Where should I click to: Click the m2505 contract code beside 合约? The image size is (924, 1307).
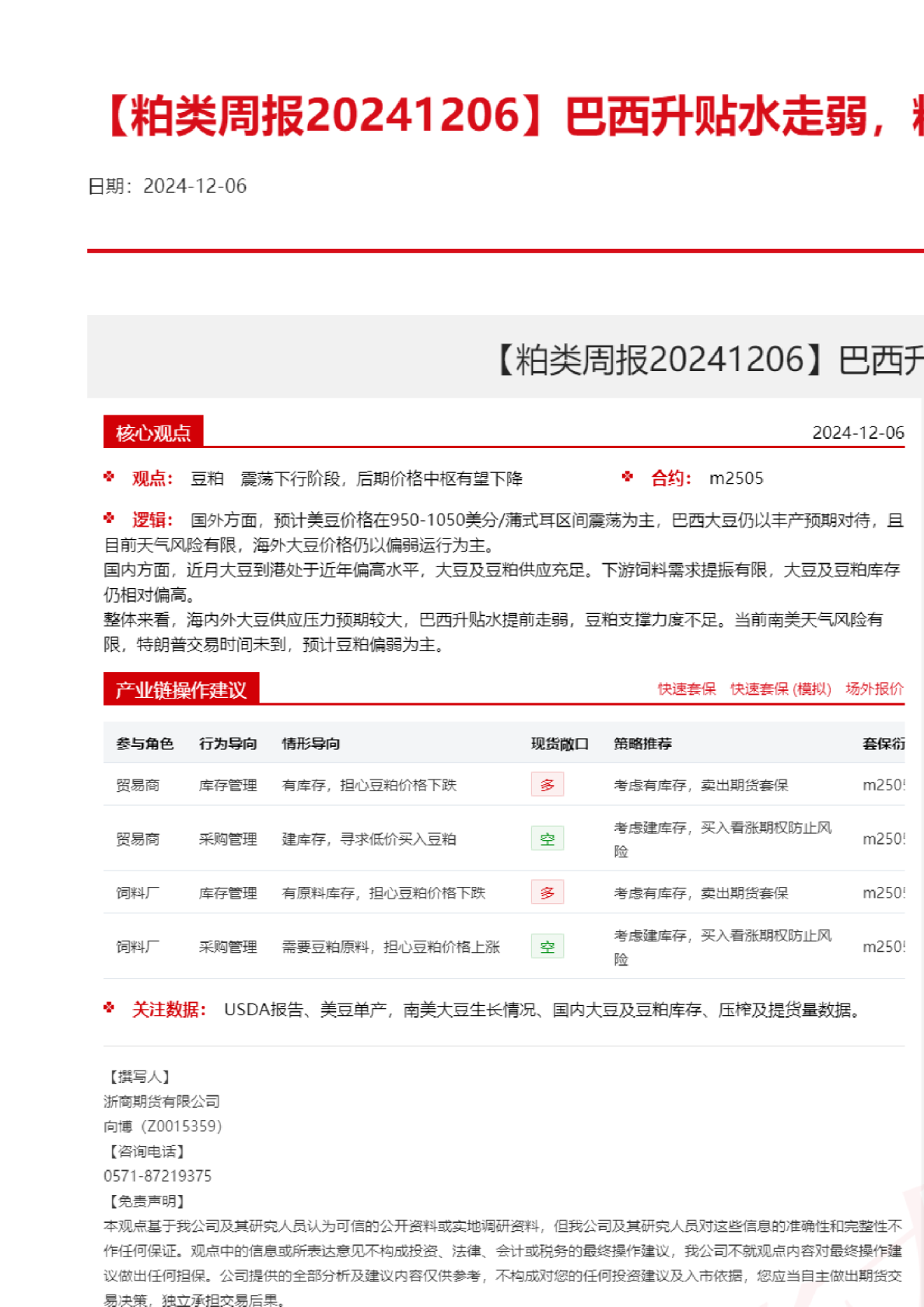pyautogui.click(x=736, y=478)
